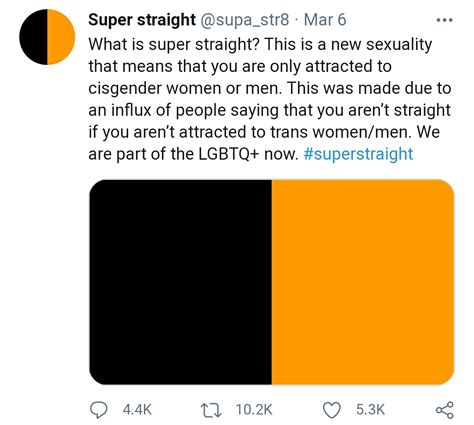Open the Mar 6 timestamp link

[x=325, y=20]
